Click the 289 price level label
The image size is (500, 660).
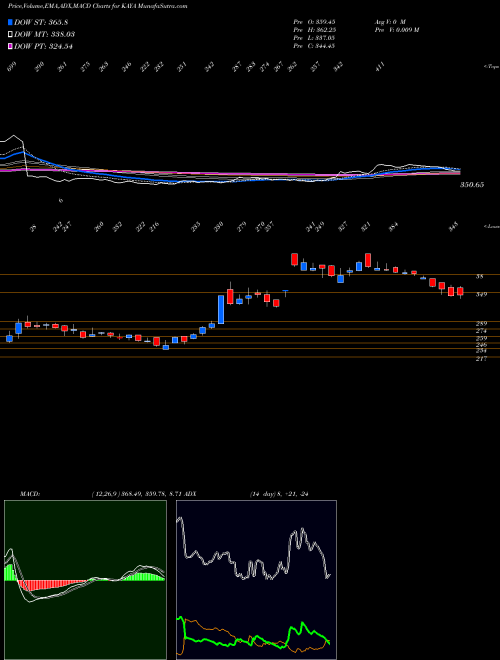point(481,323)
